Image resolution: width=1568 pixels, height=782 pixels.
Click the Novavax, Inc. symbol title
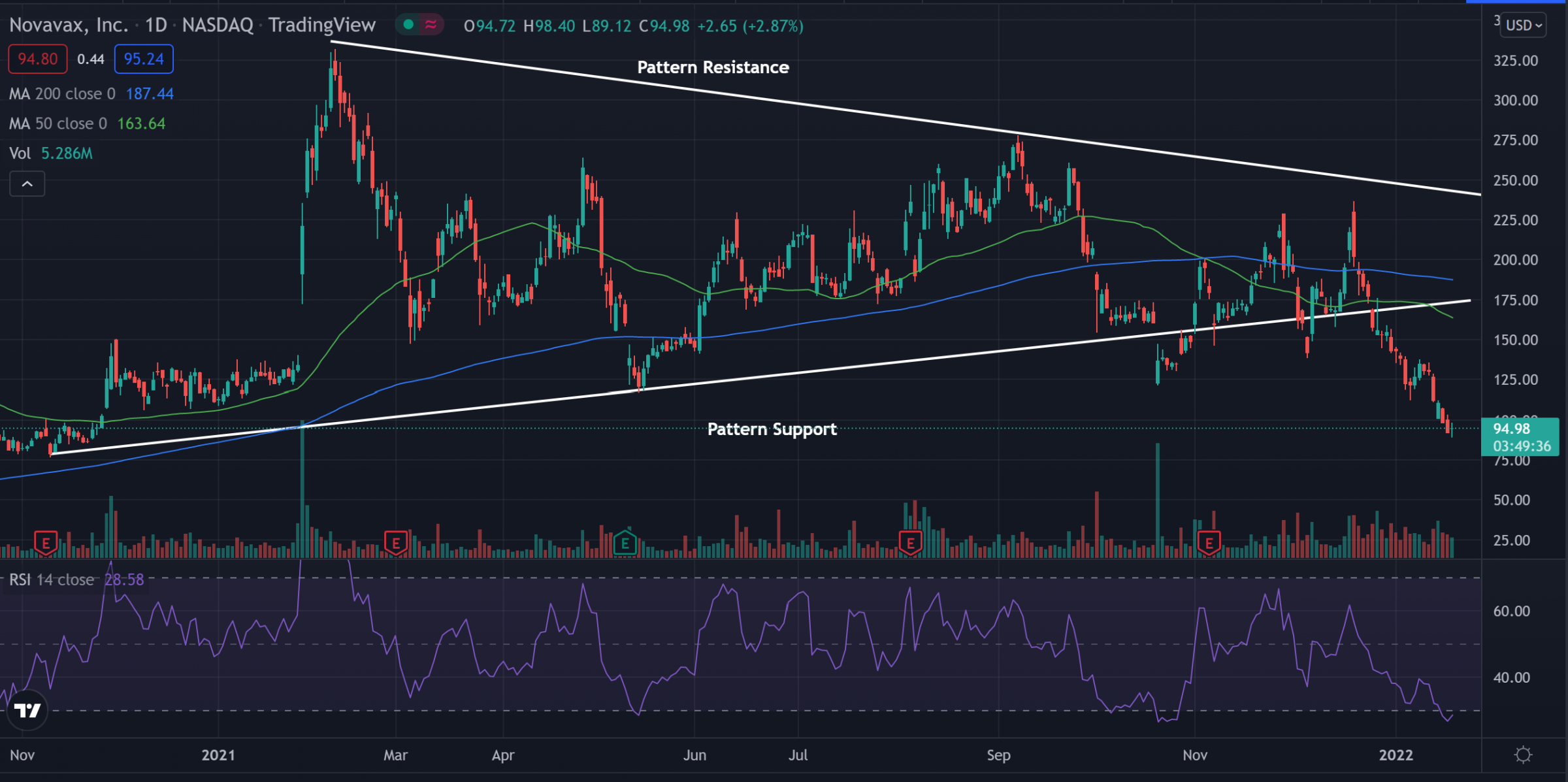click(69, 25)
